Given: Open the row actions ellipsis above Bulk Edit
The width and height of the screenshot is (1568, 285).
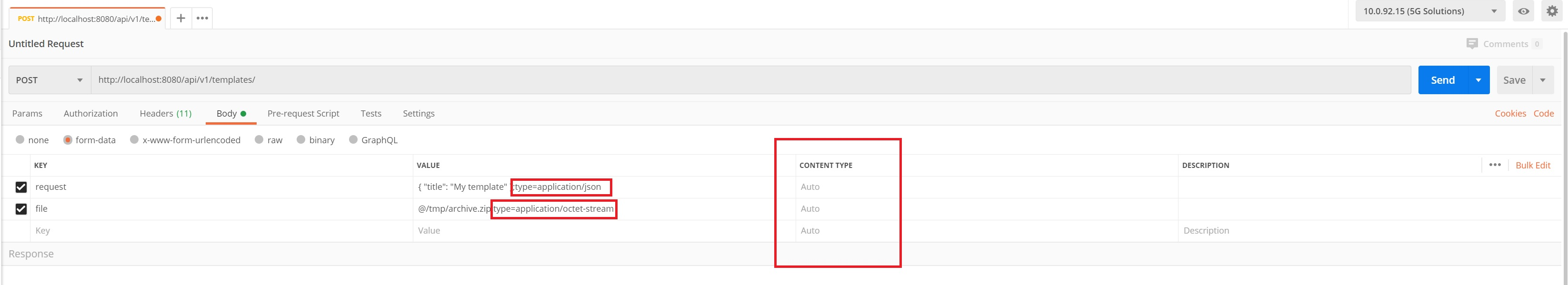Looking at the screenshot, I should click(x=1496, y=165).
